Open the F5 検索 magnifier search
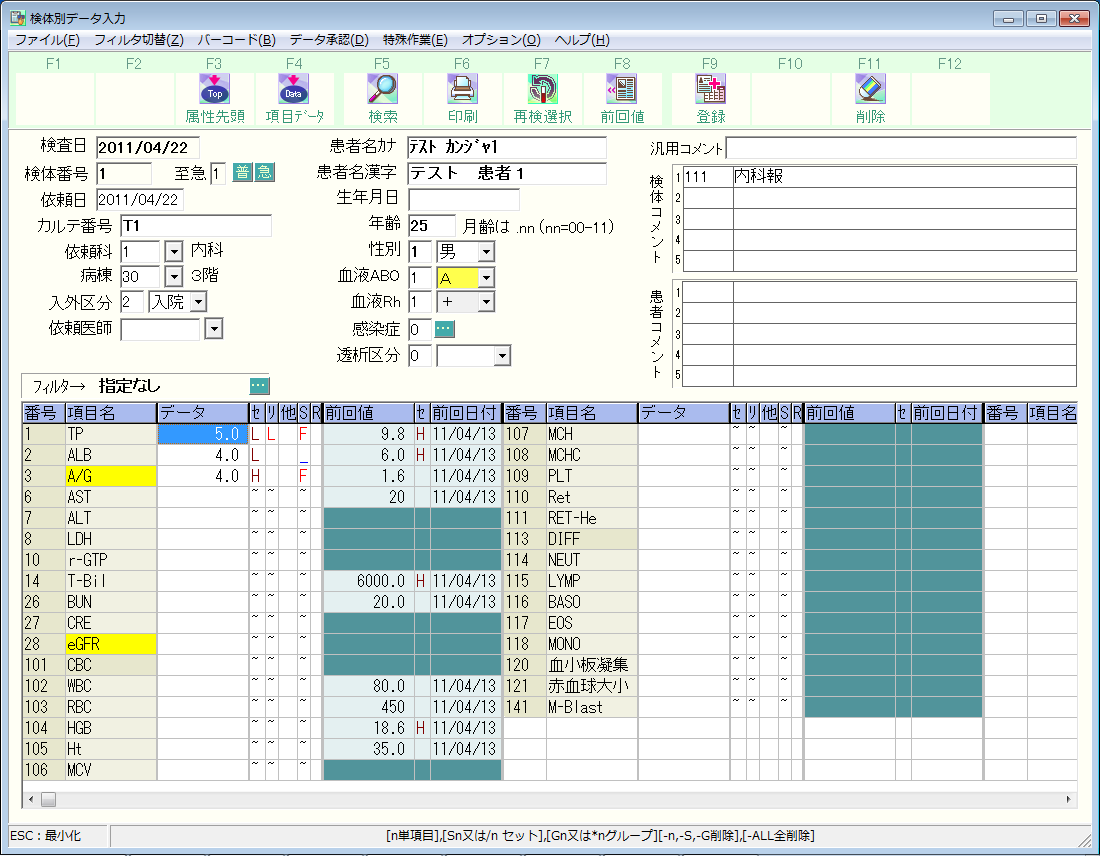The height and width of the screenshot is (856, 1100). [x=382, y=89]
